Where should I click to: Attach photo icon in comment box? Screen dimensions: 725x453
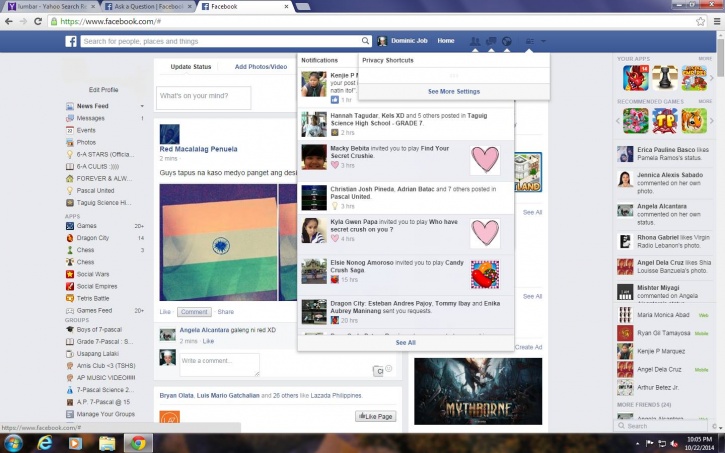378,371
